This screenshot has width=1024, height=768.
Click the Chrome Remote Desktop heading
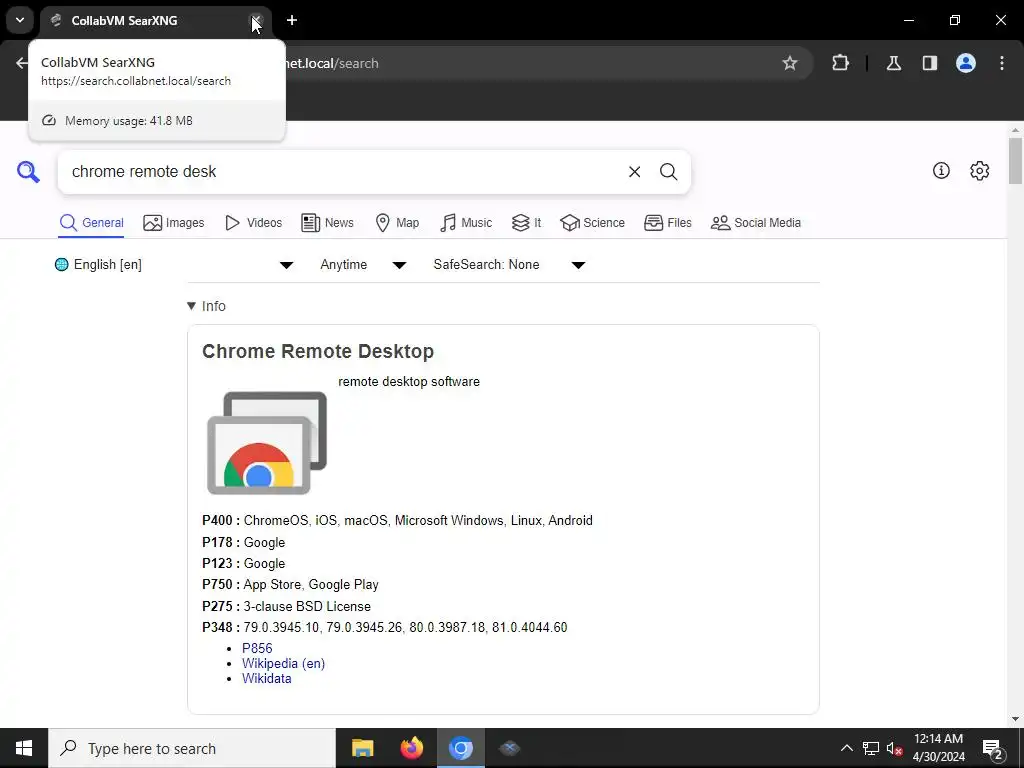pos(318,351)
